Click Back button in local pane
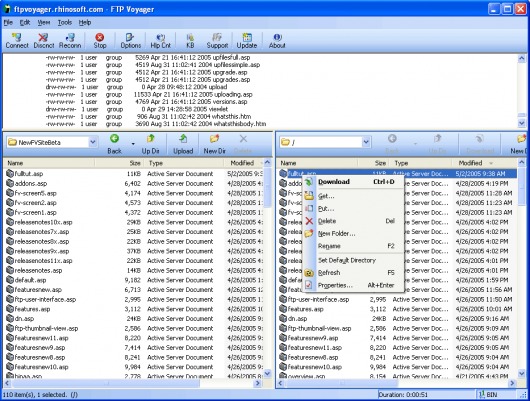The height and width of the screenshot is (401, 530). coord(115,144)
